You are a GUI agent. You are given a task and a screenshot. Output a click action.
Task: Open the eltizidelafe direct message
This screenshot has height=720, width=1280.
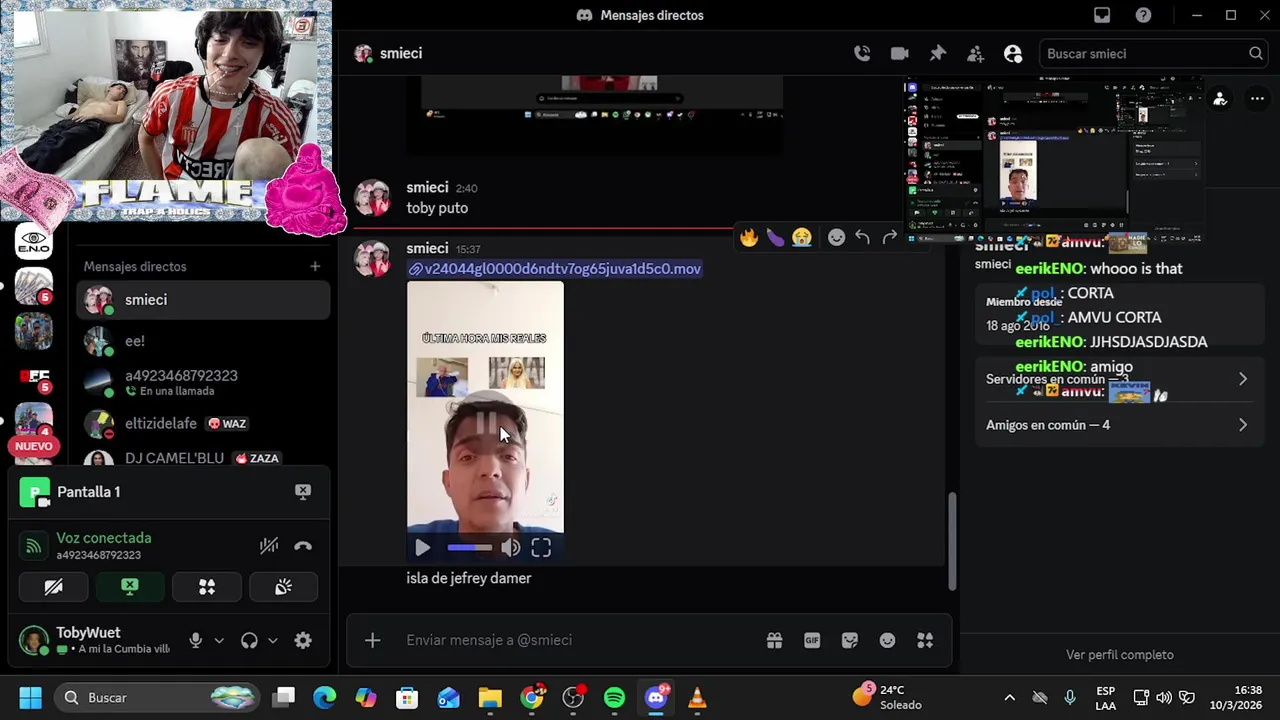point(203,423)
